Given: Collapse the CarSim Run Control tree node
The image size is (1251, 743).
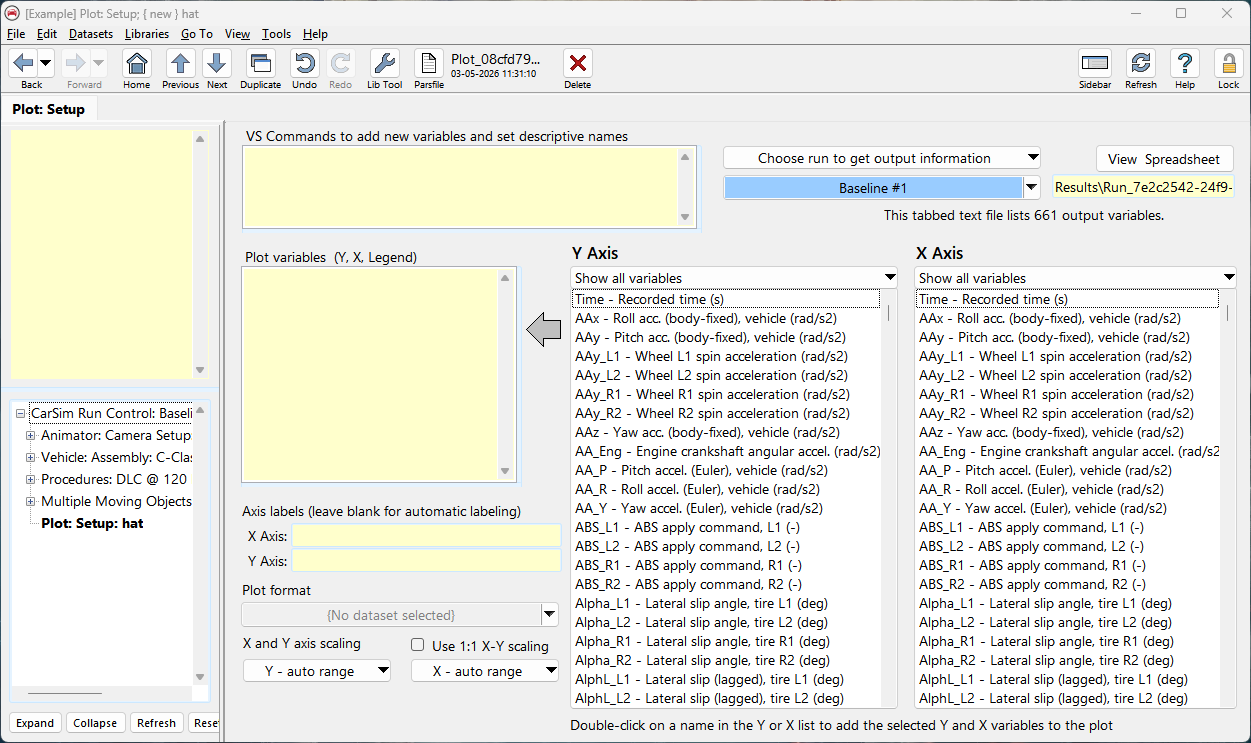Looking at the screenshot, I should pos(21,413).
